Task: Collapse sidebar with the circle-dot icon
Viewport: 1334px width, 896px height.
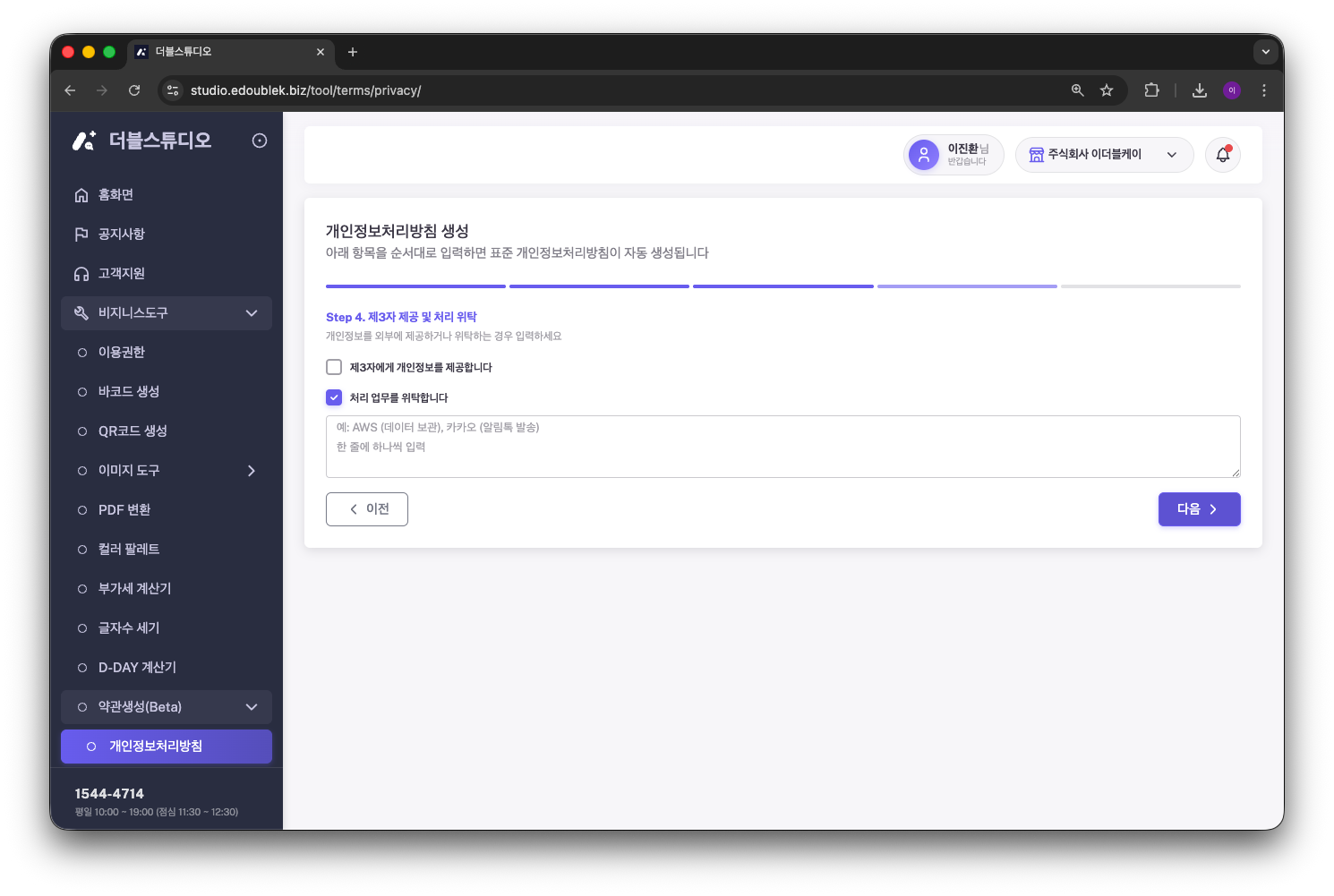Action: (x=260, y=141)
